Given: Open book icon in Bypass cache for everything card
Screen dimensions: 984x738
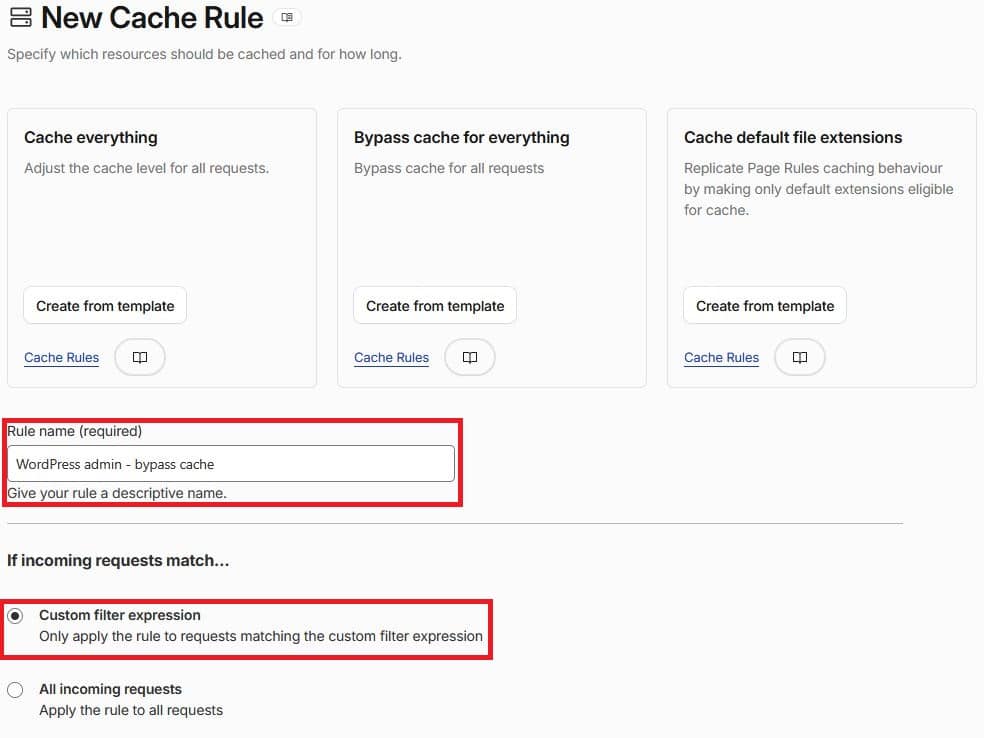Looking at the screenshot, I should pos(470,357).
